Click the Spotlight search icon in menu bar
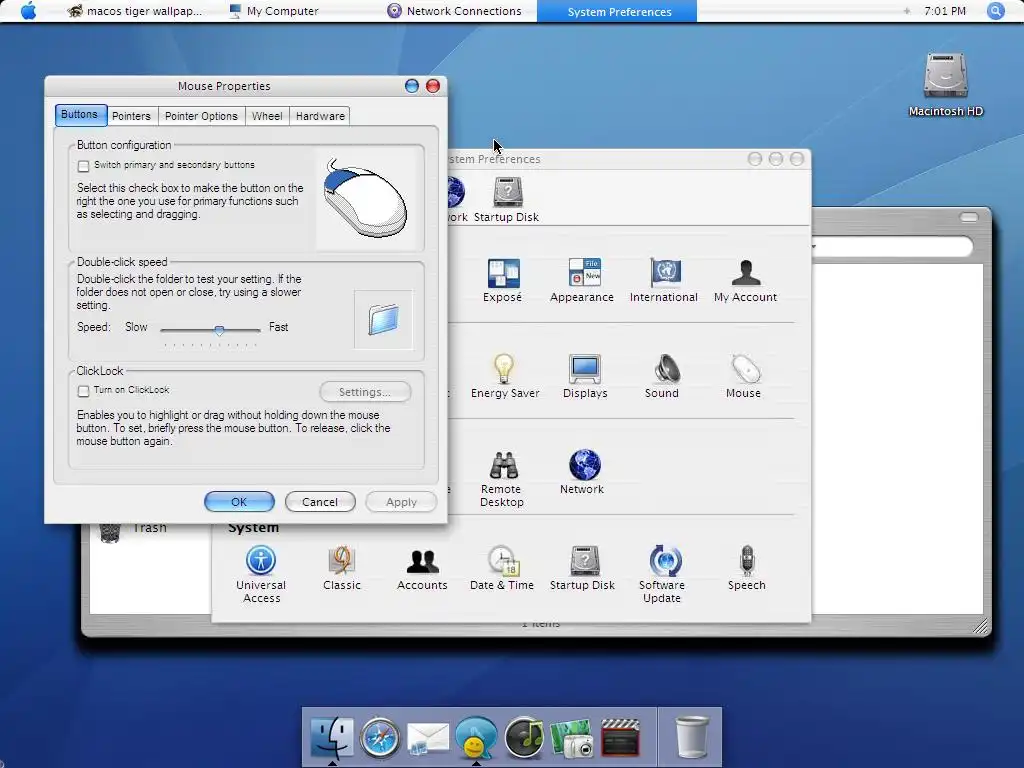The height and width of the screenshot is (768, 1024). click(x=995, y=11)
